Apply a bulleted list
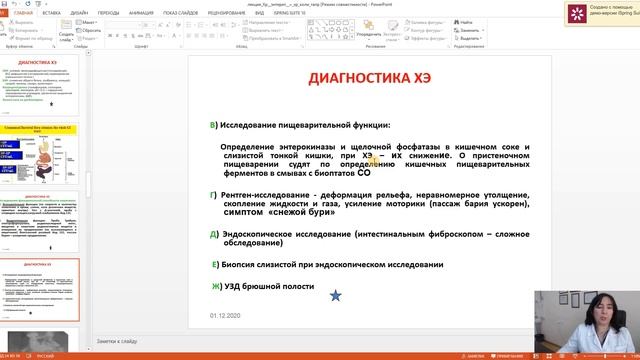Image resolution: width=640 pixels, height=360 pixels. click(x=190, y=25)
